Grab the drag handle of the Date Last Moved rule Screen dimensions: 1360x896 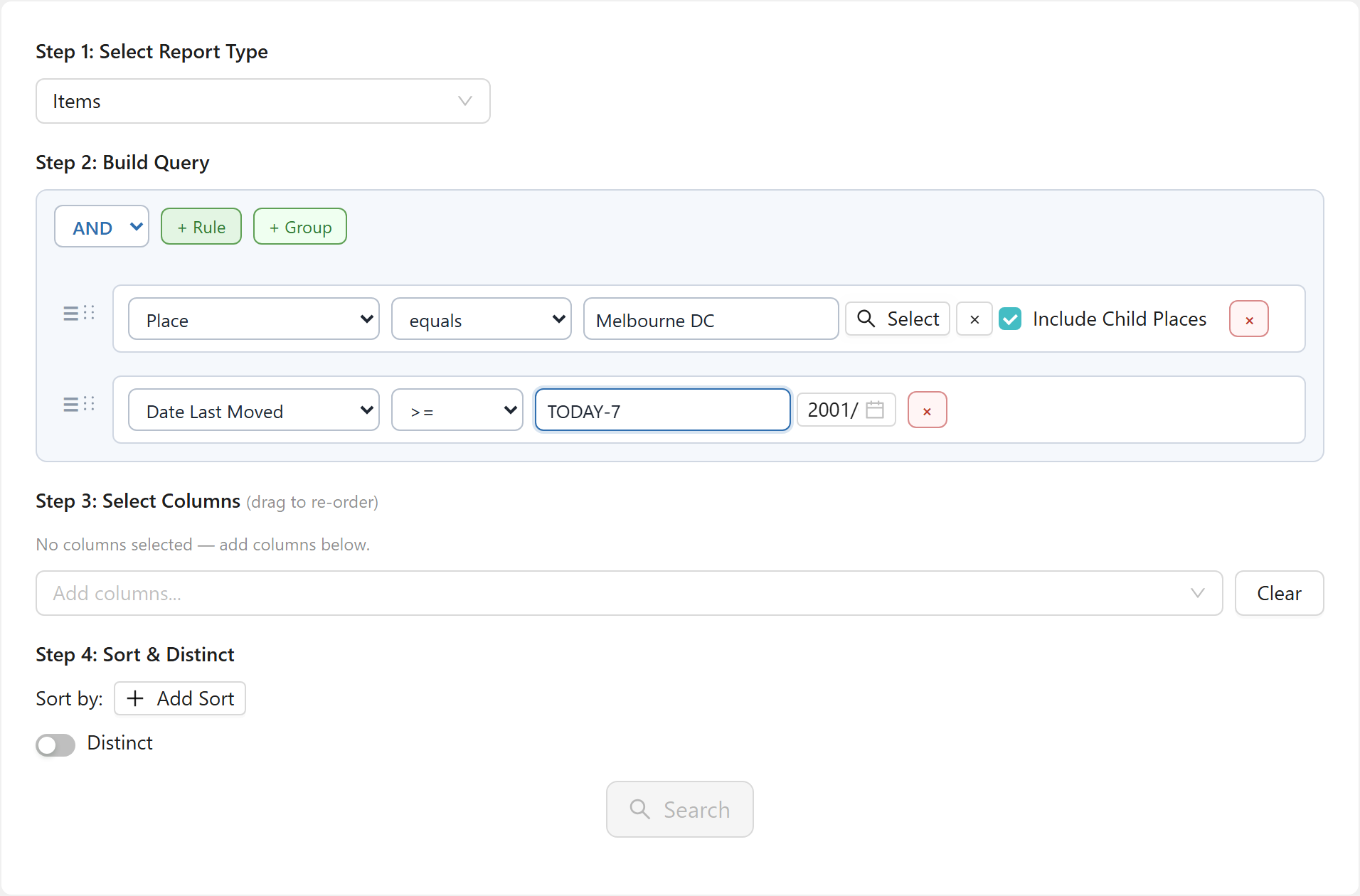coord(79,405)
